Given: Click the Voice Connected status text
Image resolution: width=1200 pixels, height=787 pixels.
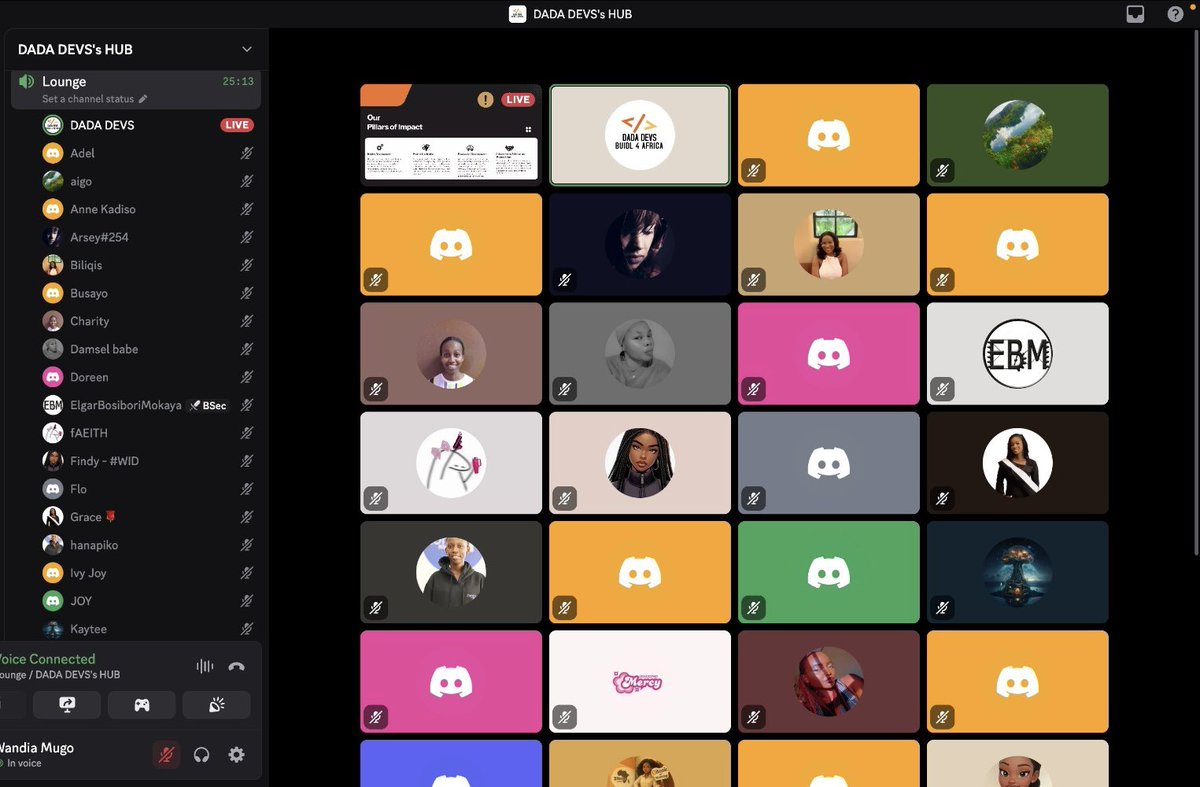Looking at the screenshot, I should [x=47, y=659].
